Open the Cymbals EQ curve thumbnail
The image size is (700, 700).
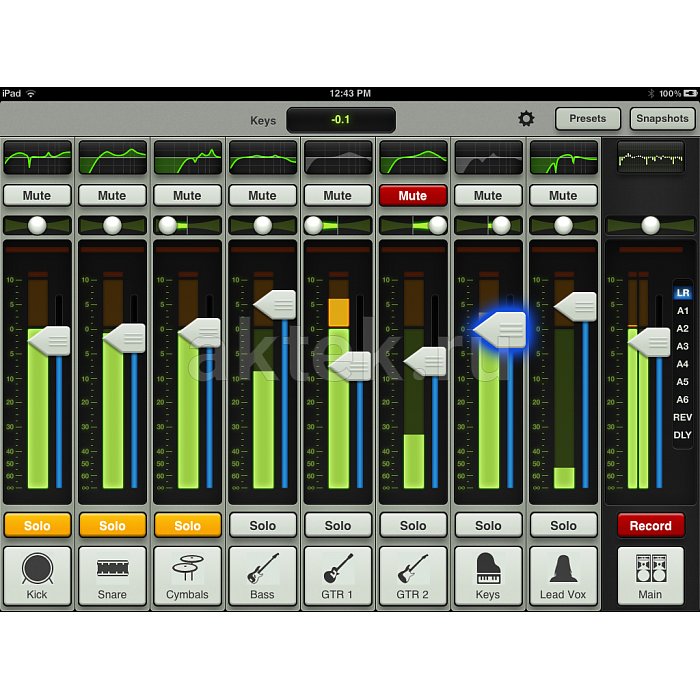click(188, 158)
